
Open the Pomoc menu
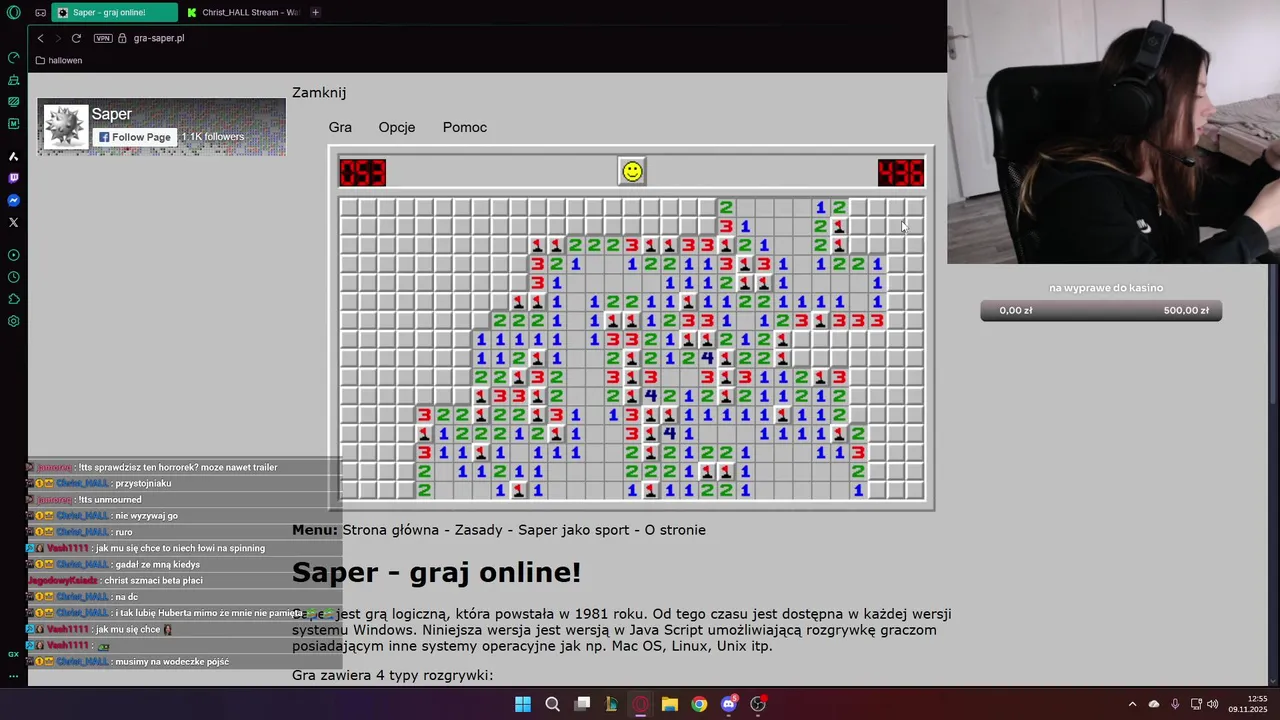tap(465, 127)
